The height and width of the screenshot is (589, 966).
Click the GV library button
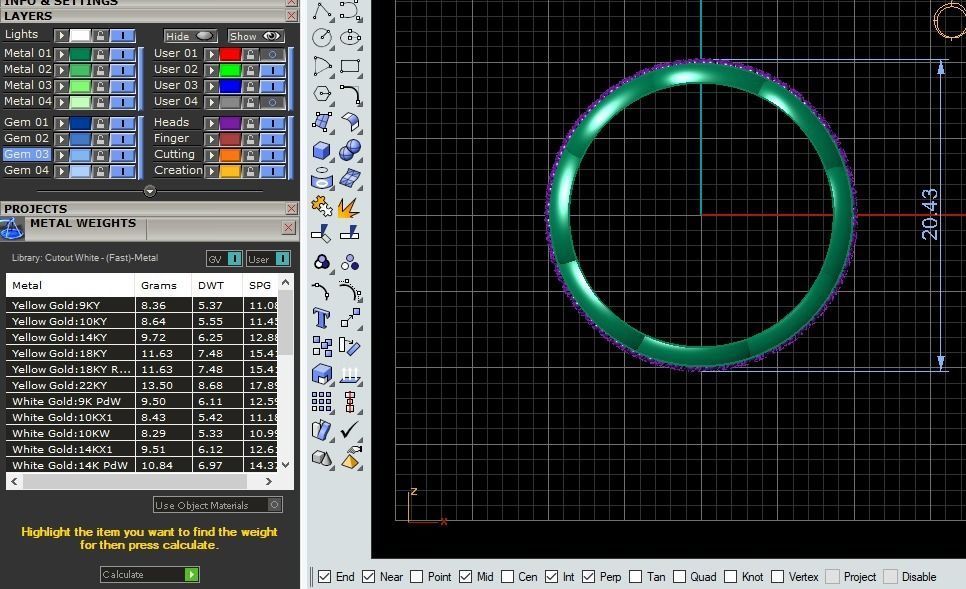tap(224, 259)
